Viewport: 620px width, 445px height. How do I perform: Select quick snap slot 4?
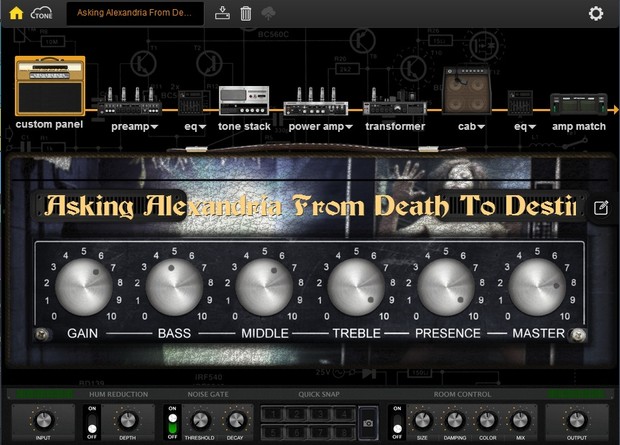point(344,414)
